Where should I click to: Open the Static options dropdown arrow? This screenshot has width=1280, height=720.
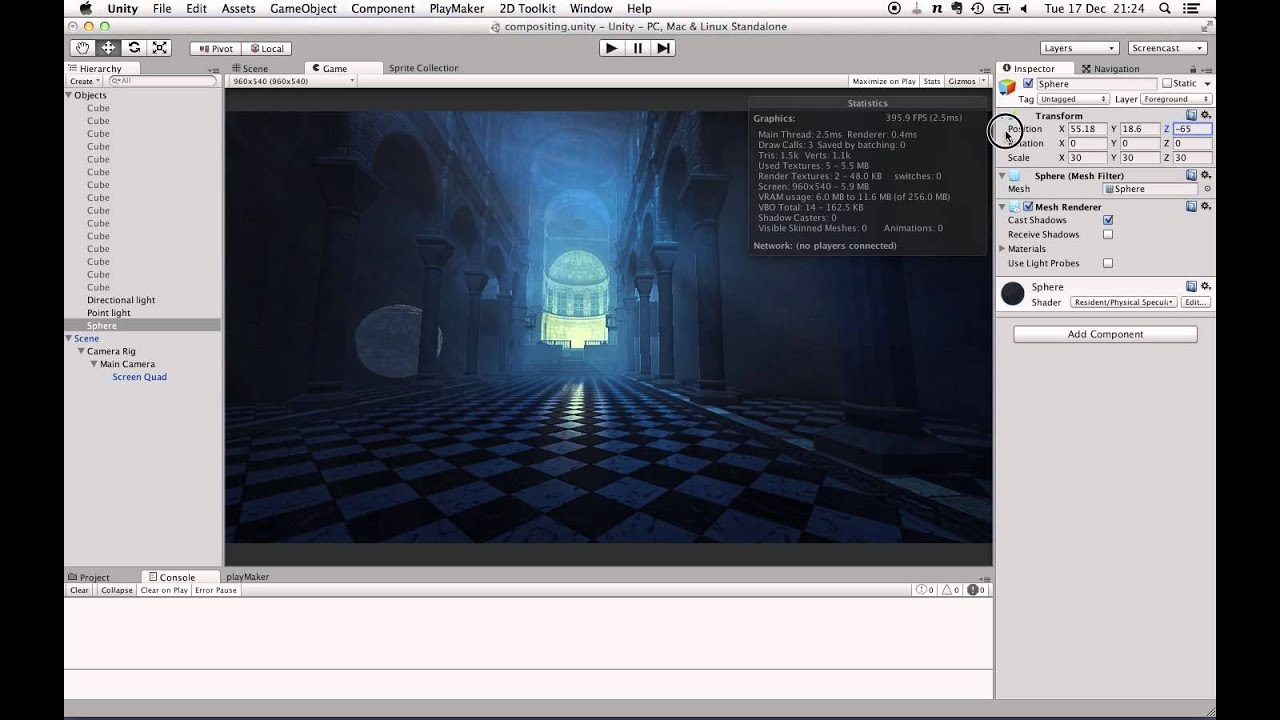click(x=1207, y=84)
